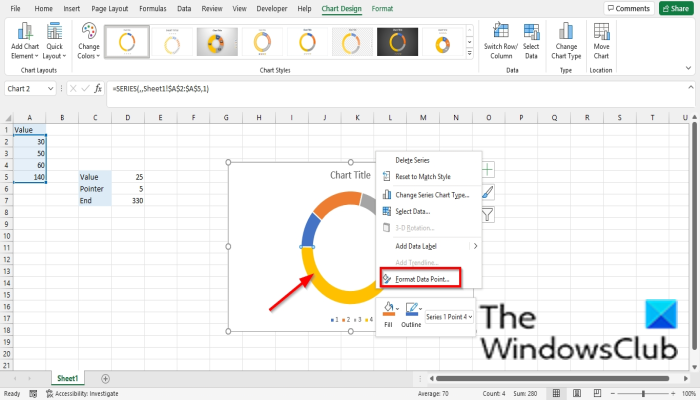
Task: Click the blue donut chart segment
Action: point(311,230)
